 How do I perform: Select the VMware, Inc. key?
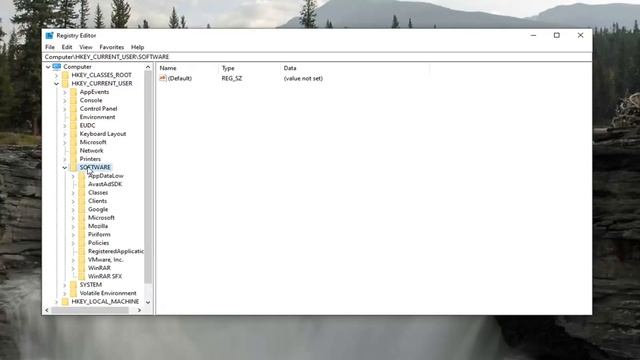pyautogui.click(x=105, y=260)
